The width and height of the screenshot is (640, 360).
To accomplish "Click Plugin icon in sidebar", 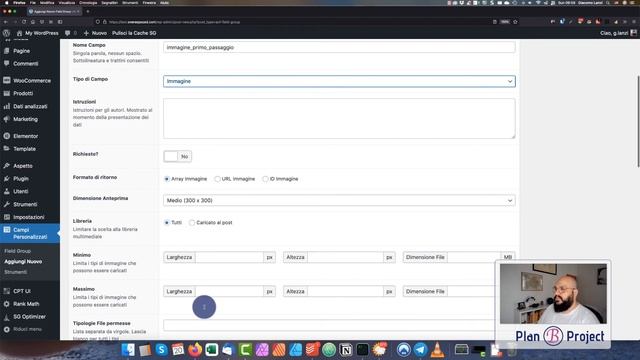I will (7, 178).
